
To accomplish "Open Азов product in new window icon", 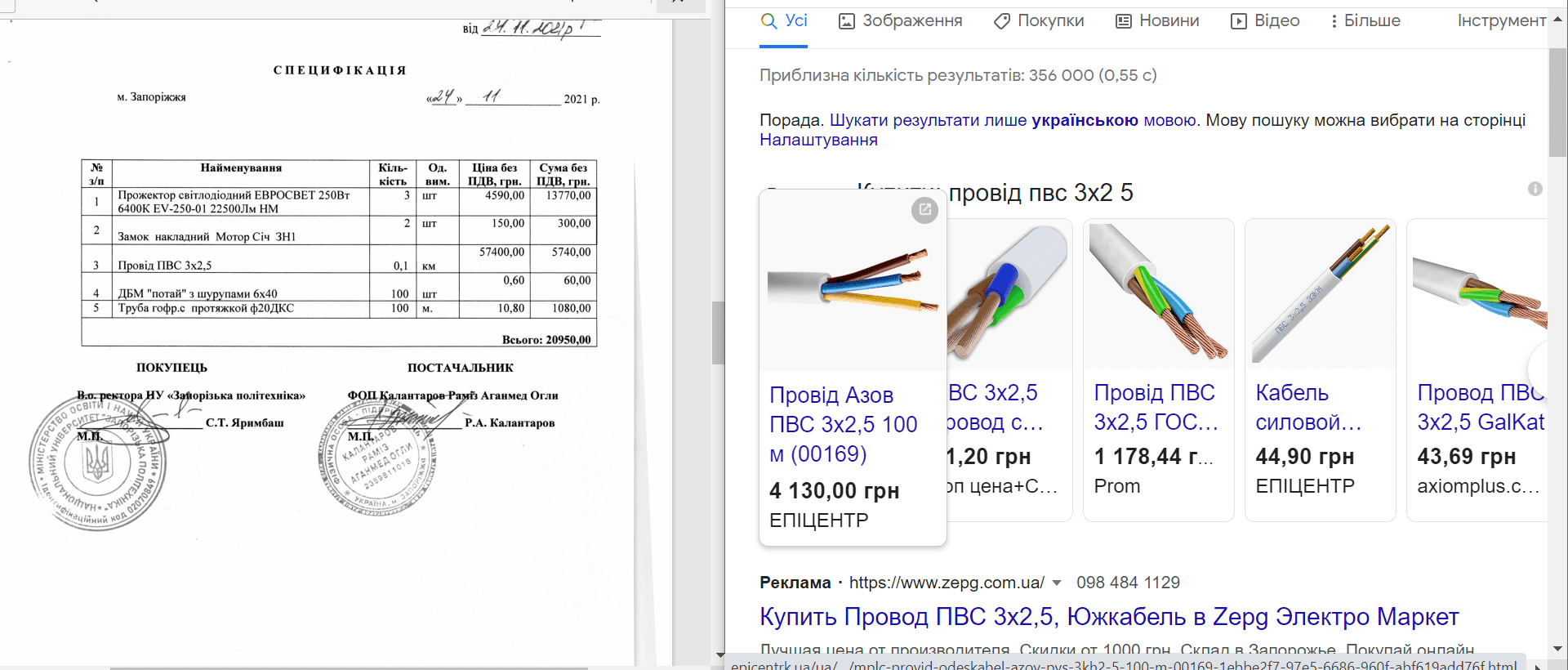I will coord(924,210).
